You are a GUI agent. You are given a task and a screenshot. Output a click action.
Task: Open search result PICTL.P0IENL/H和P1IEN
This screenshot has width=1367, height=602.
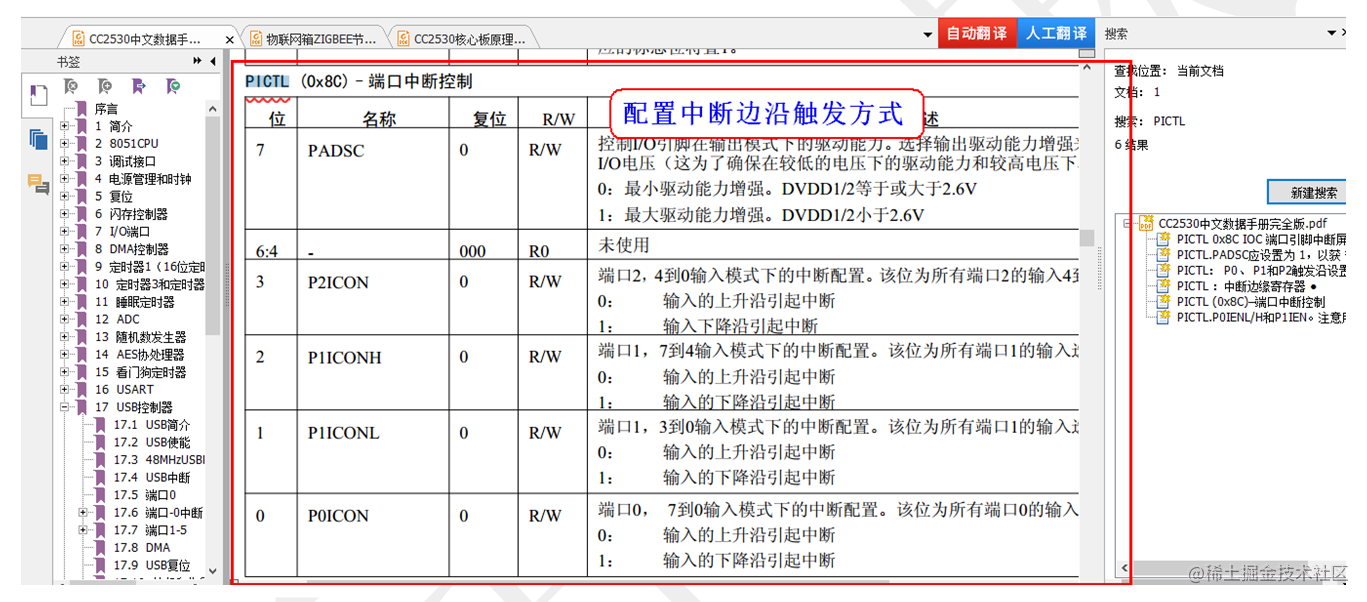1261,317
